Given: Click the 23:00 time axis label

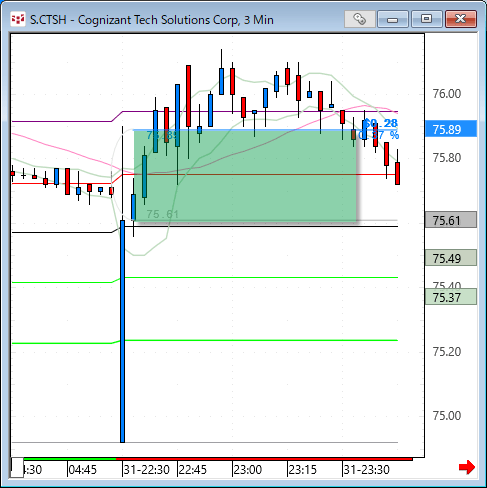Looking at the screenshot, I should point(248,470).
